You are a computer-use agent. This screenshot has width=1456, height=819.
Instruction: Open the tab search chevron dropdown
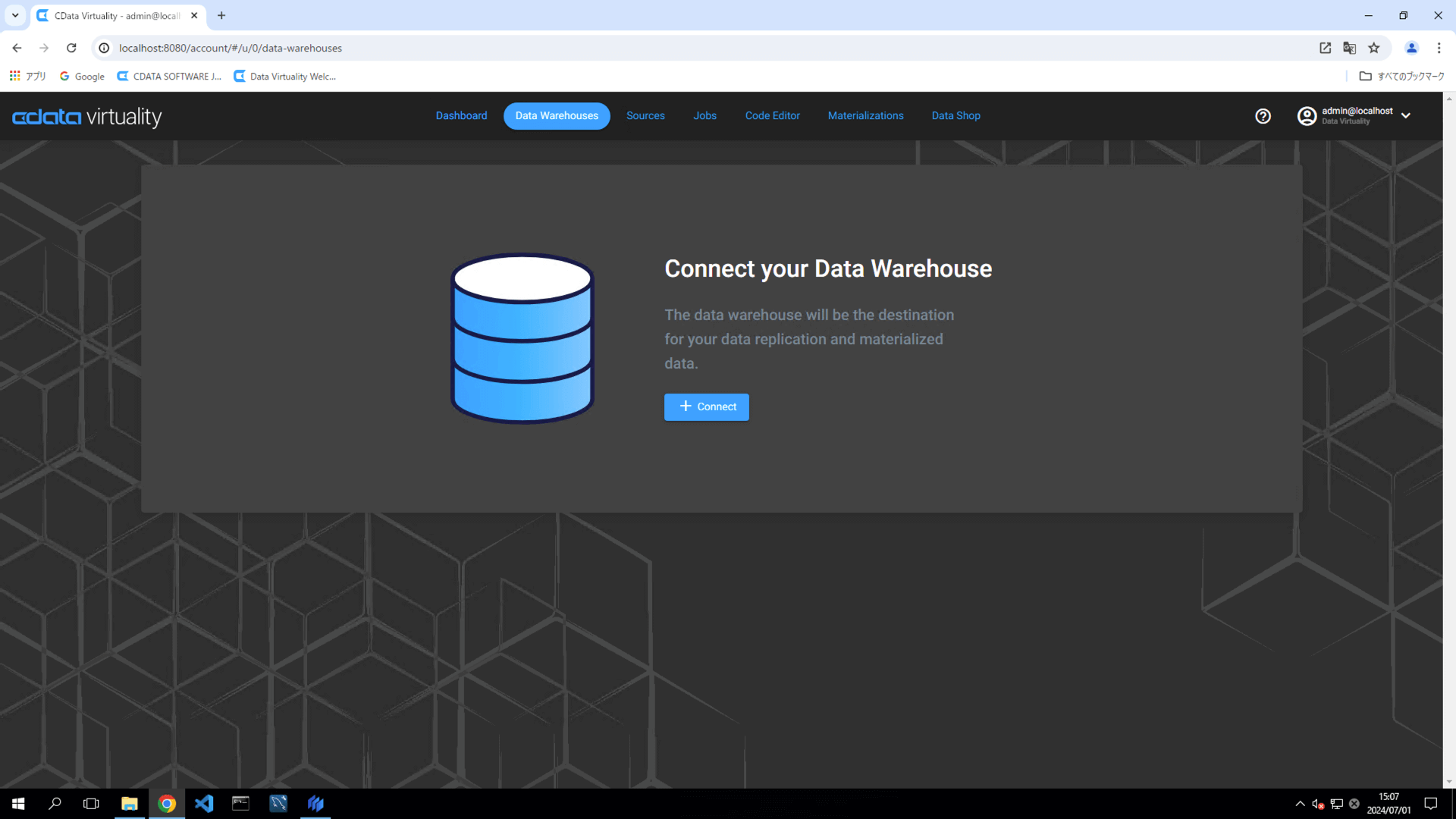[15, 15]
